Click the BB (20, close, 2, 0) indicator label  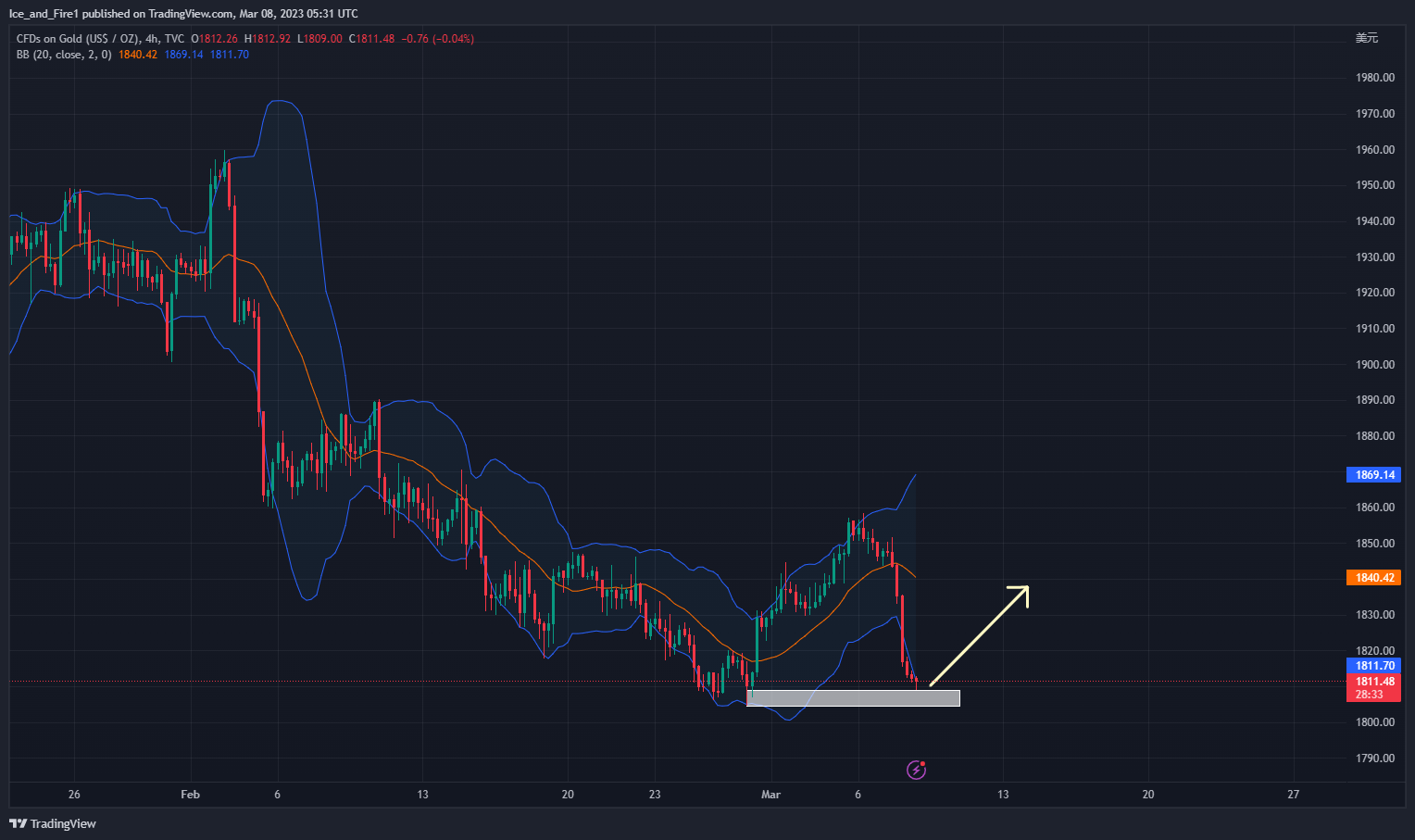click(64, 55)
